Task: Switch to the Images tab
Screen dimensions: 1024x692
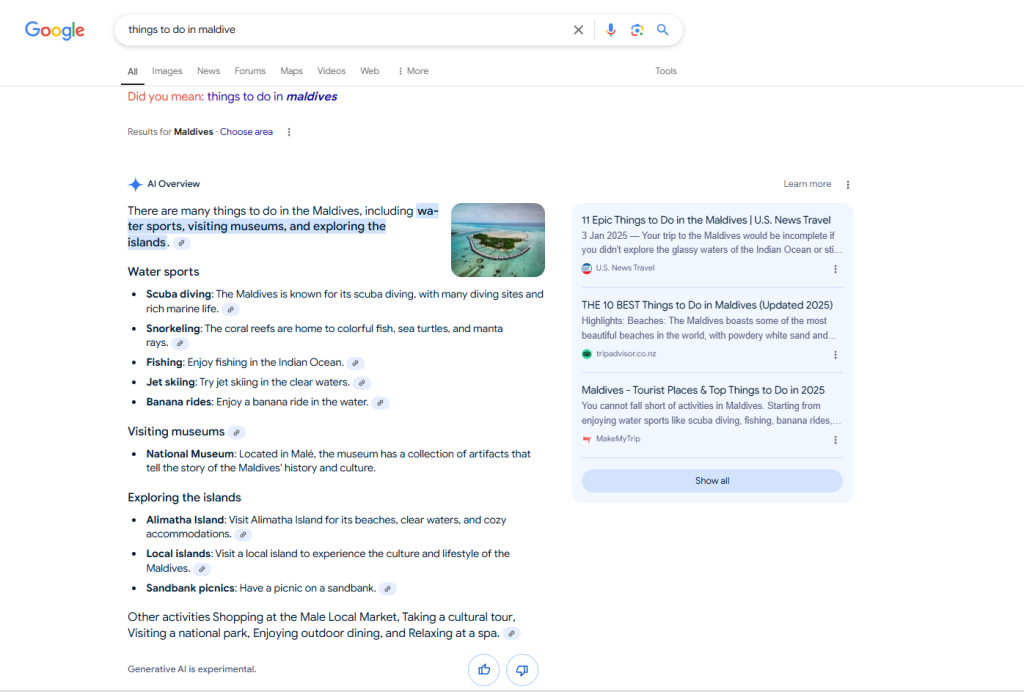Action: [x=167, y=71]
